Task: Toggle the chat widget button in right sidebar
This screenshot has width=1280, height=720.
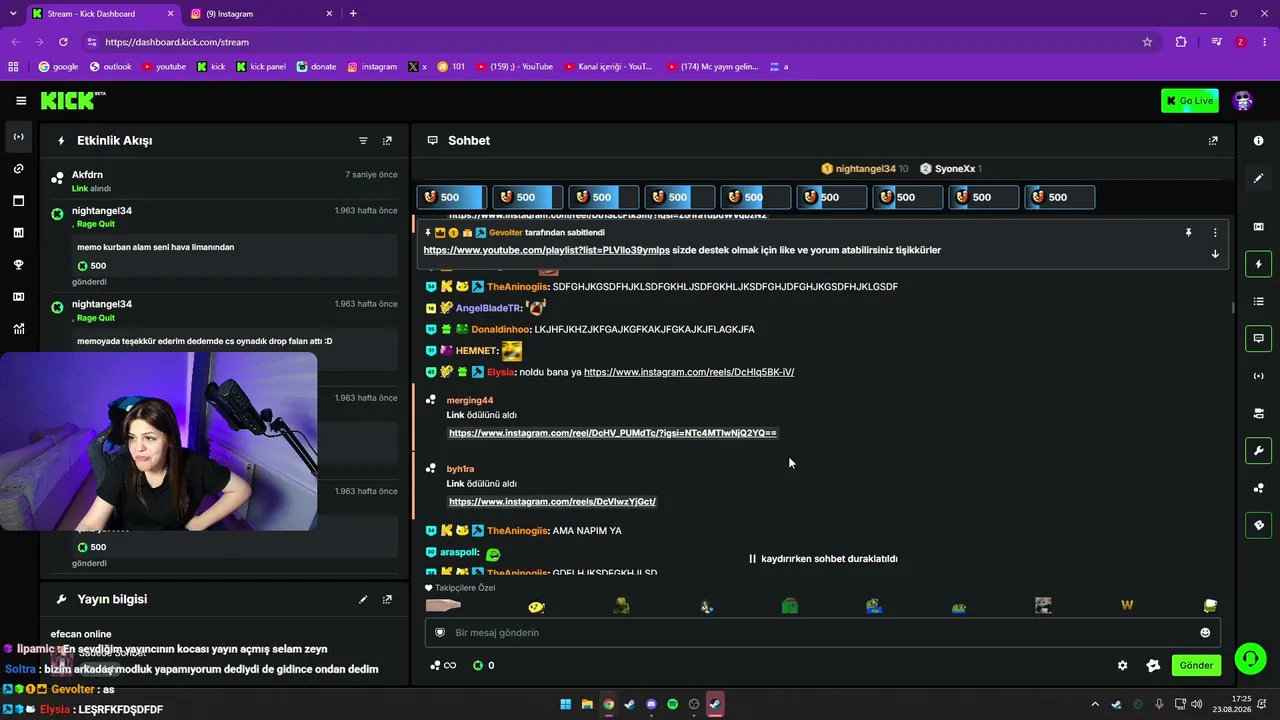Action: click(1258, 338)
